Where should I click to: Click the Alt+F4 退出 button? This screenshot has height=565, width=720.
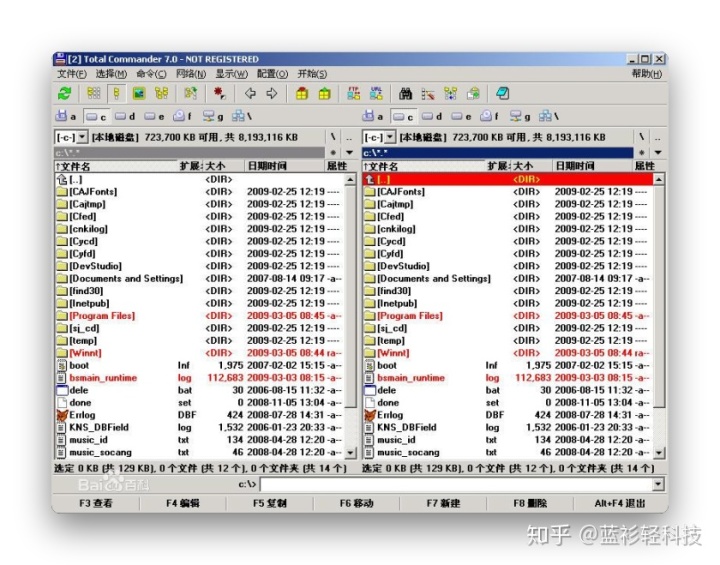pyautogui.click(x=619, y=503)
